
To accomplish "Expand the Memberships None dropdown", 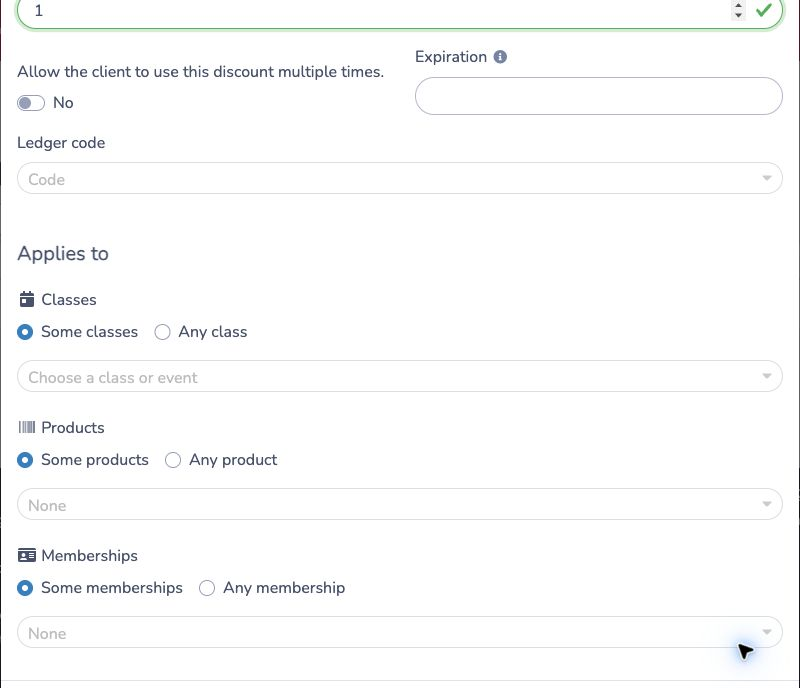I will pos(399,632).
